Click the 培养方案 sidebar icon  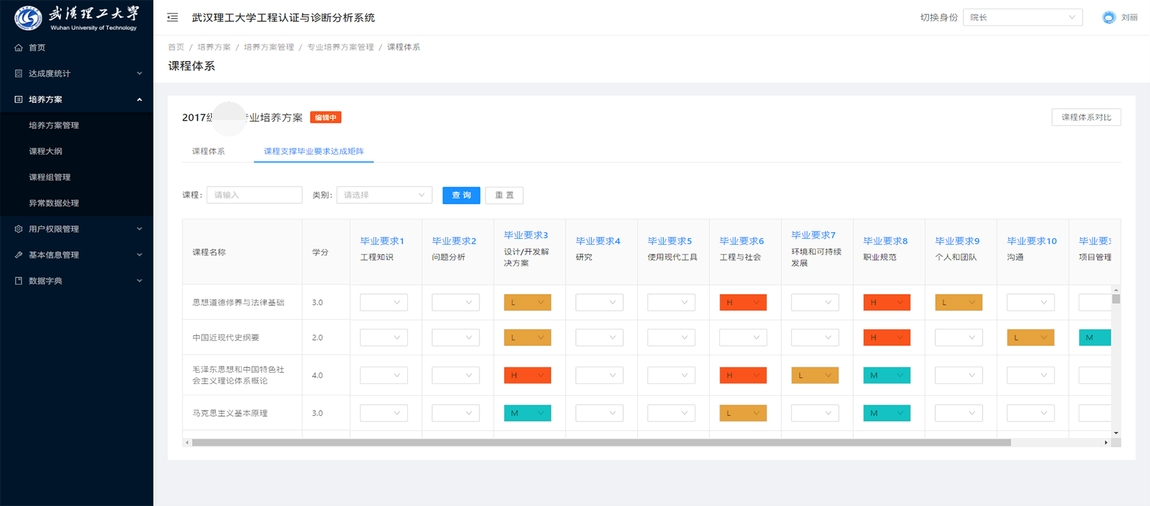[18, 99]
